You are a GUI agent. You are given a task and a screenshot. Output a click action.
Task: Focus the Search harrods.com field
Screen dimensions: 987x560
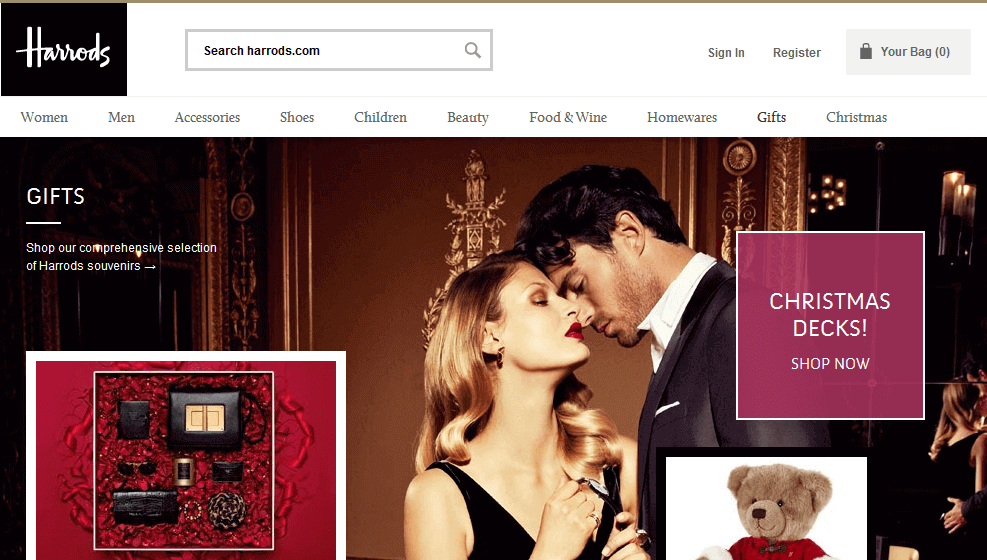(325, 51)
